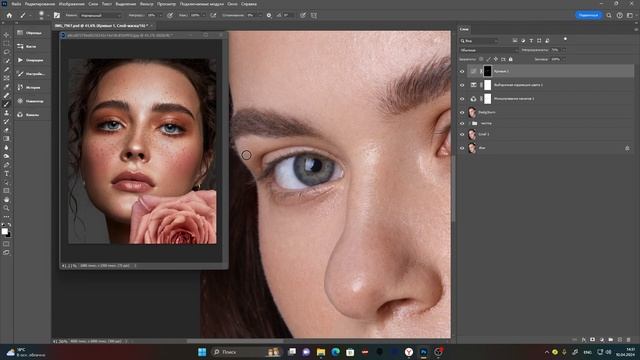Toggle visibility of the group folder layer
The height and width of the screenshot is (360, 640).
tap(462, 123)
